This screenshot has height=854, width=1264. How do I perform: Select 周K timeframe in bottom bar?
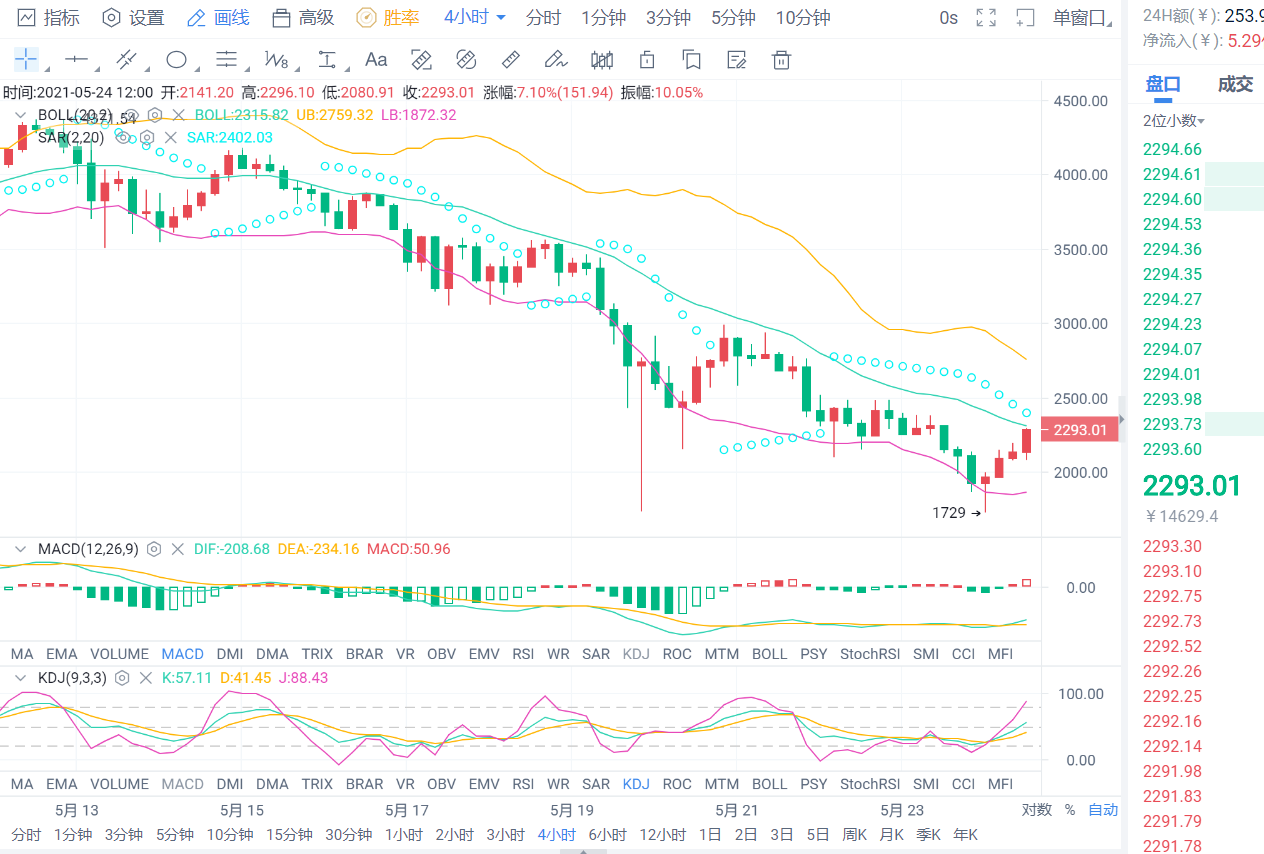pyautogui.click(x=854, y=835)
